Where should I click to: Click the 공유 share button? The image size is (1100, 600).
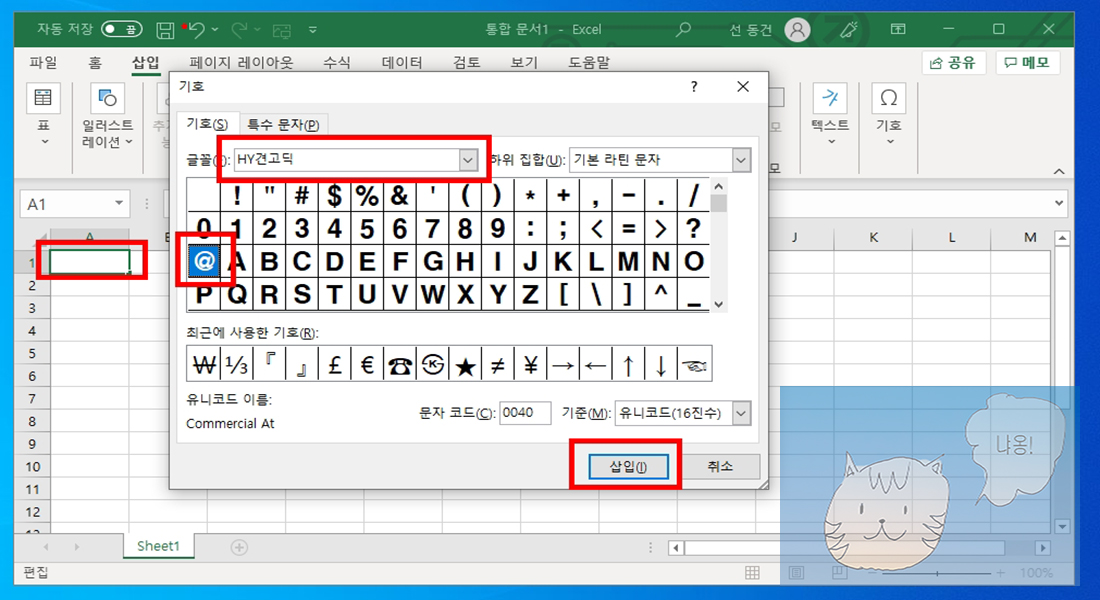point(953,62)
